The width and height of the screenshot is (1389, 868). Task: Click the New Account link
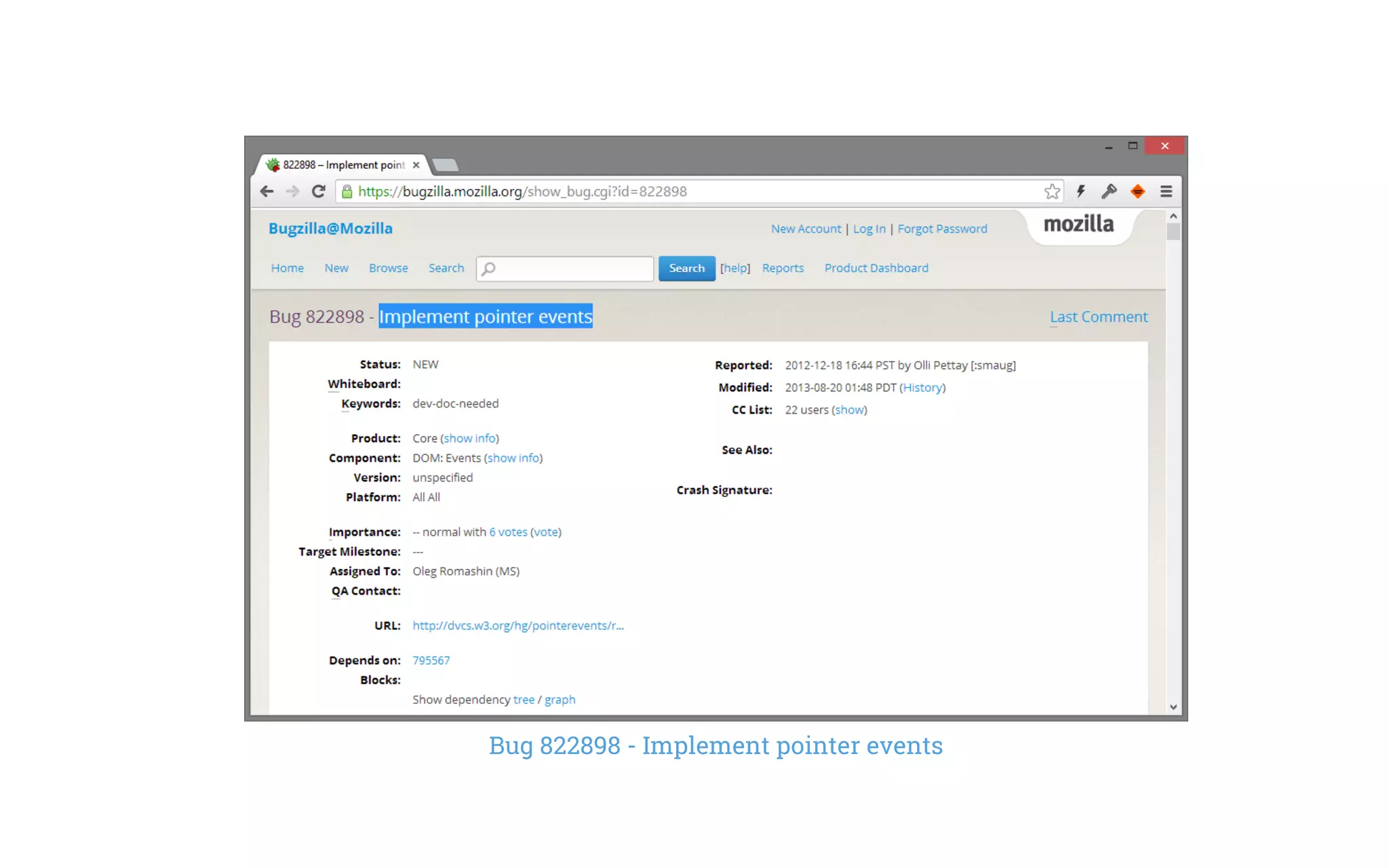806,229
